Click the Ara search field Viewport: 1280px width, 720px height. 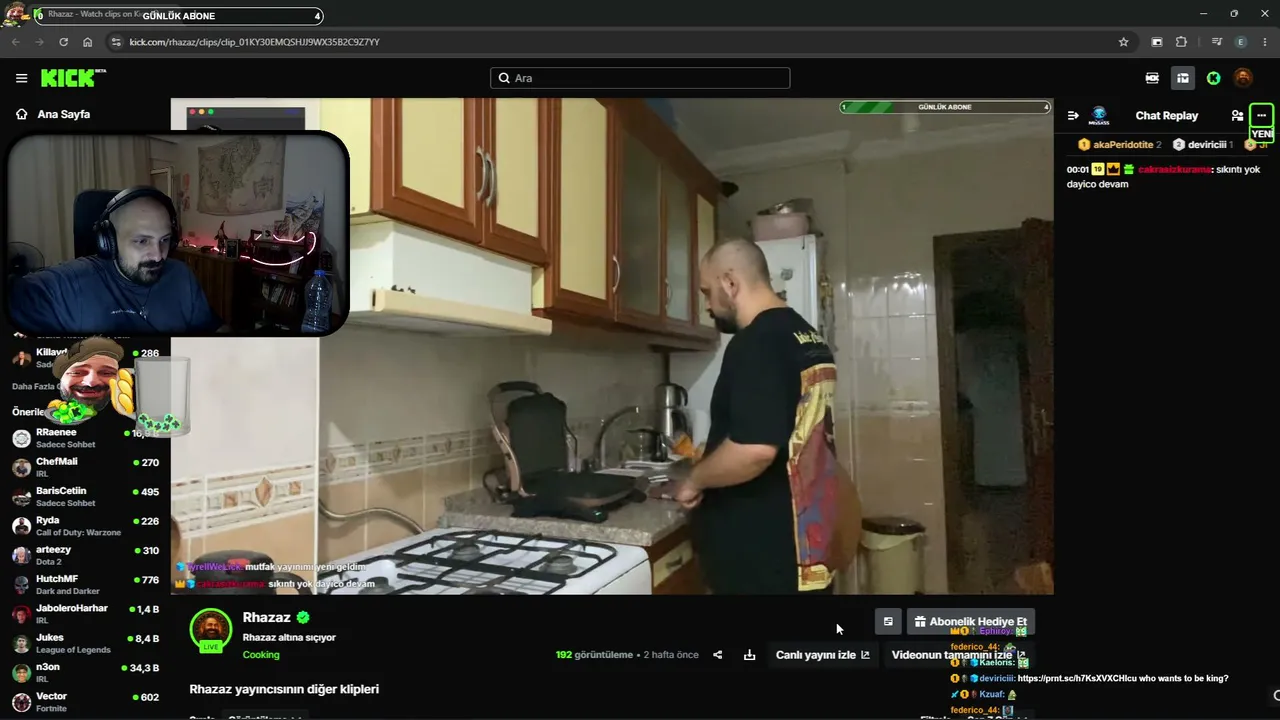click(640, 78)
